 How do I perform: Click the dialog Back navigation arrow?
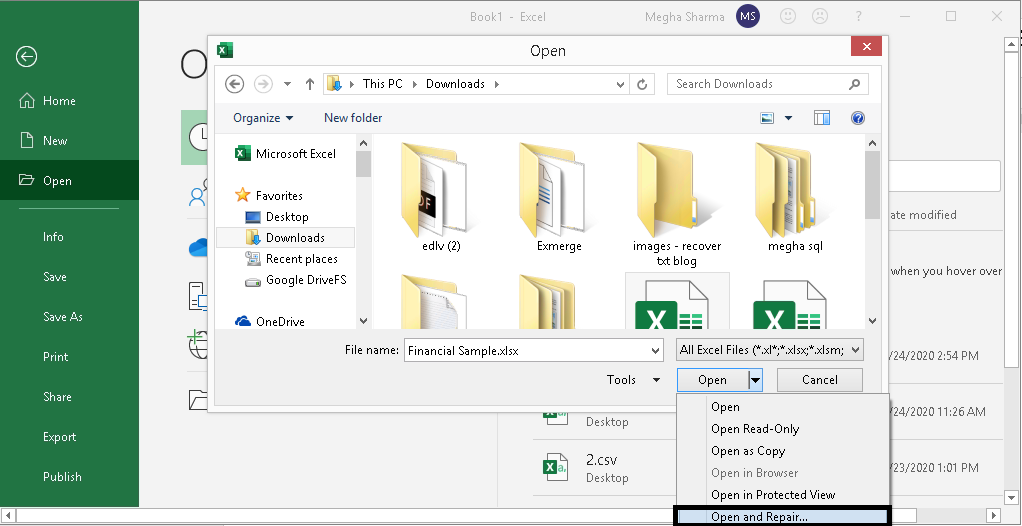(235, 83)
